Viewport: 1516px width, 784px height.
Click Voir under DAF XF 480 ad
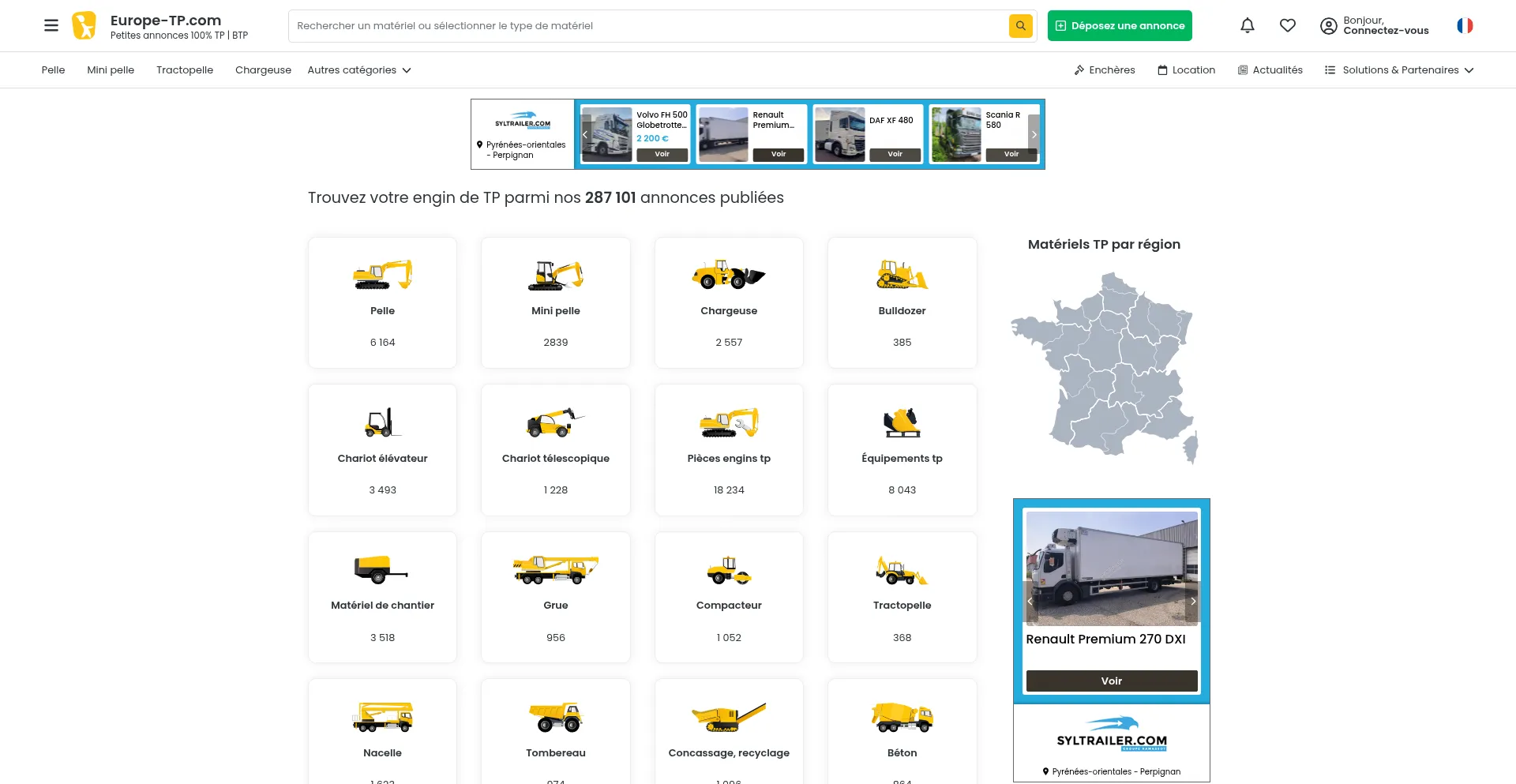[x=895, y=155]
